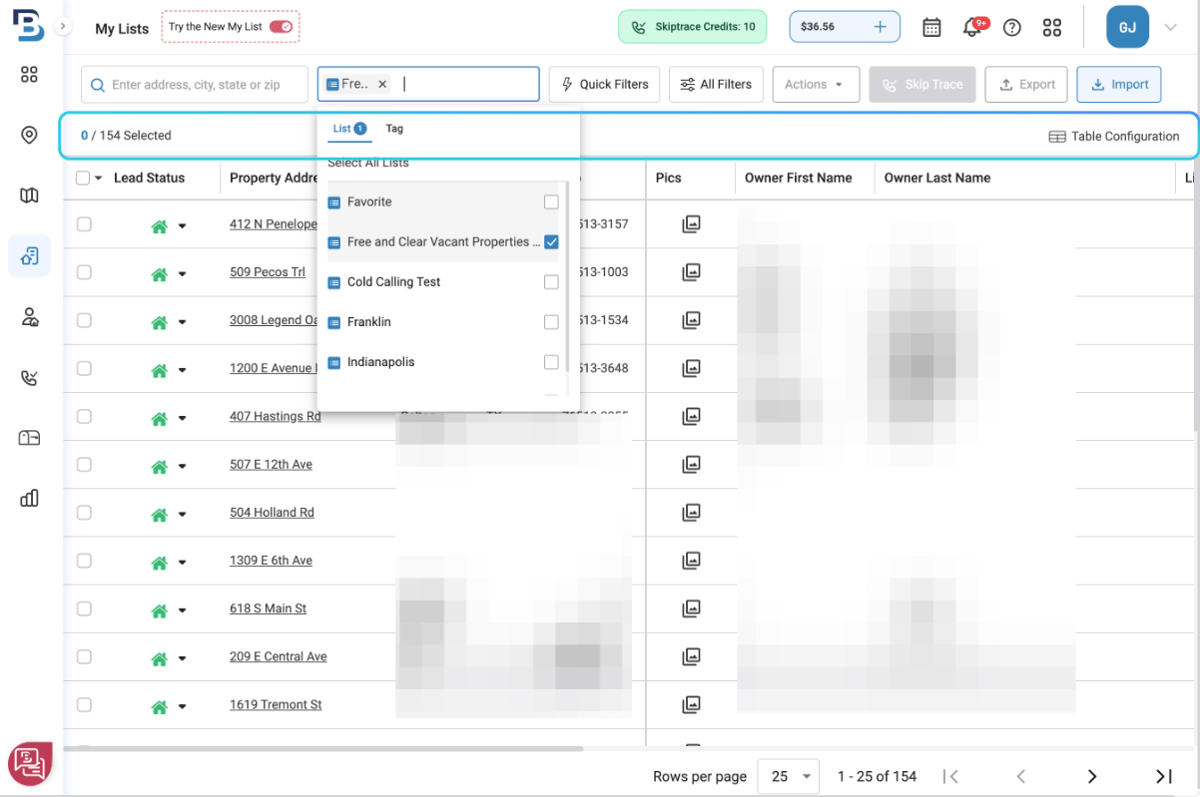The height and width of the screenshot is (797, 1200).
Task: Open the phone dialer icon in sidebar
Action: [x=29, y=377]
